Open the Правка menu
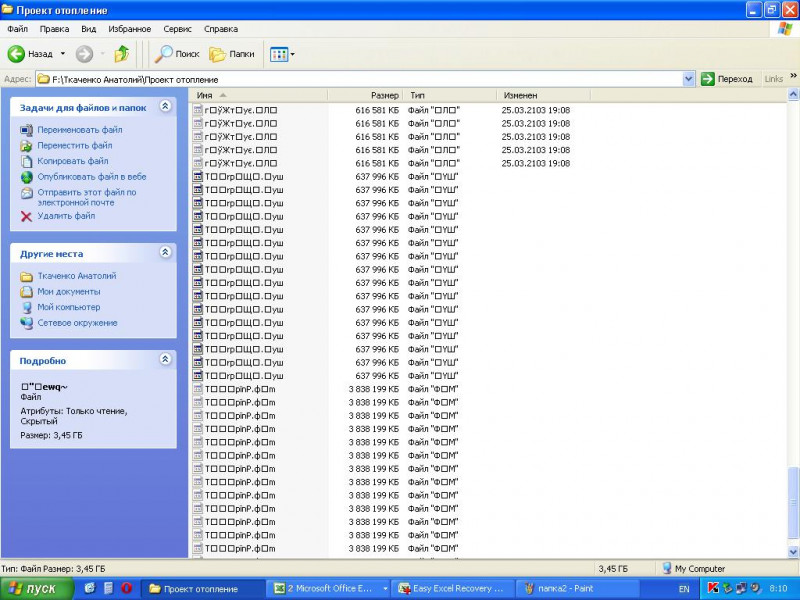The width and height of the screenshot is (800, 600). point(54,29)
